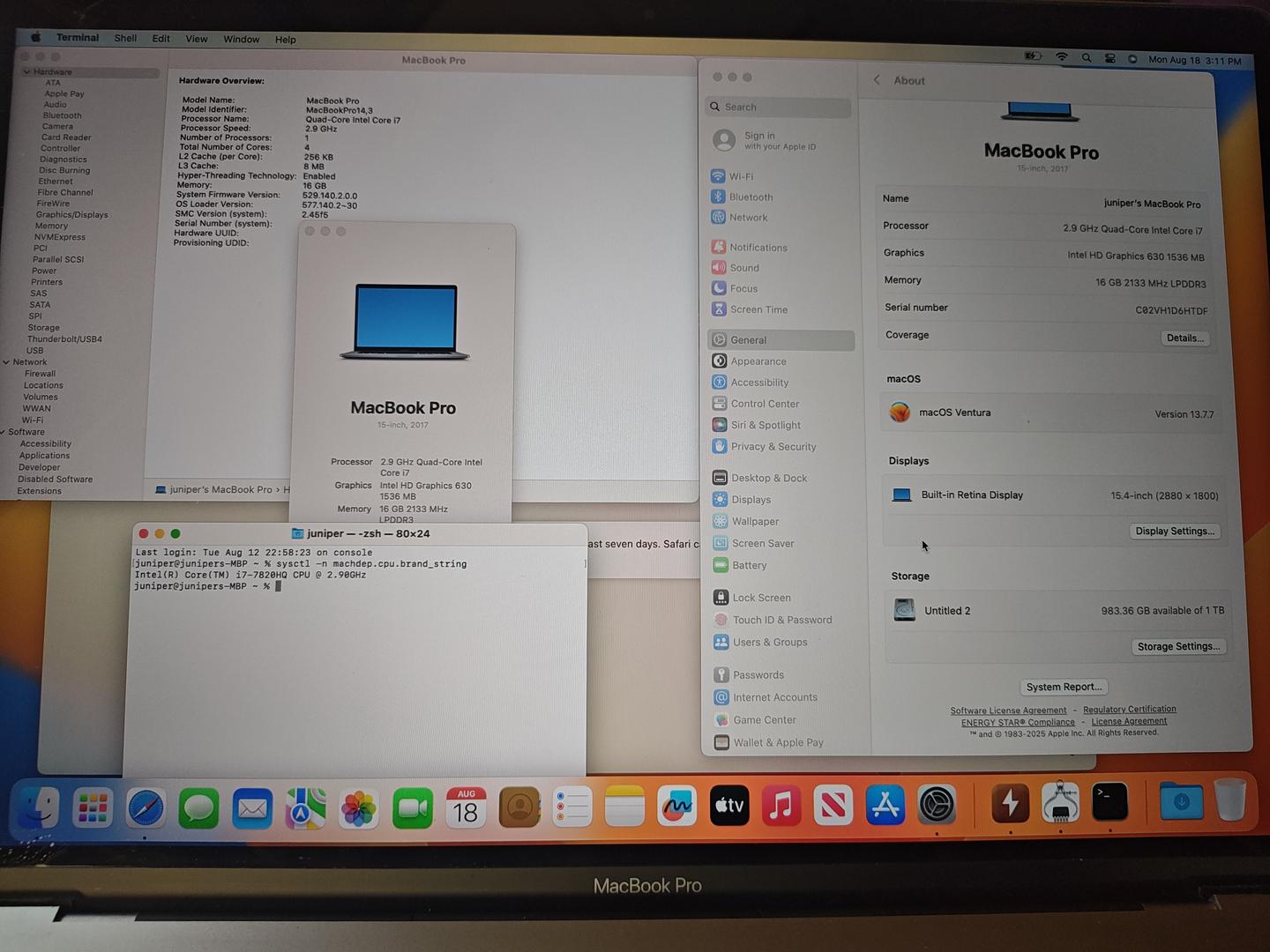Screen dimensions: 1270x952
Task: Open Maps from the Dock
Action: click(x=305, y=807)
